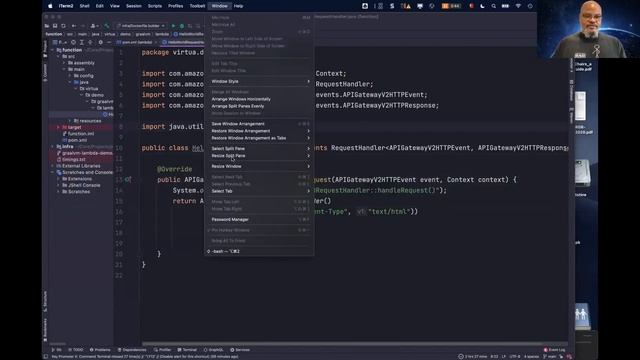Expand the resources folder
Screen dimensions: 640x360
[x=70, y=121]
